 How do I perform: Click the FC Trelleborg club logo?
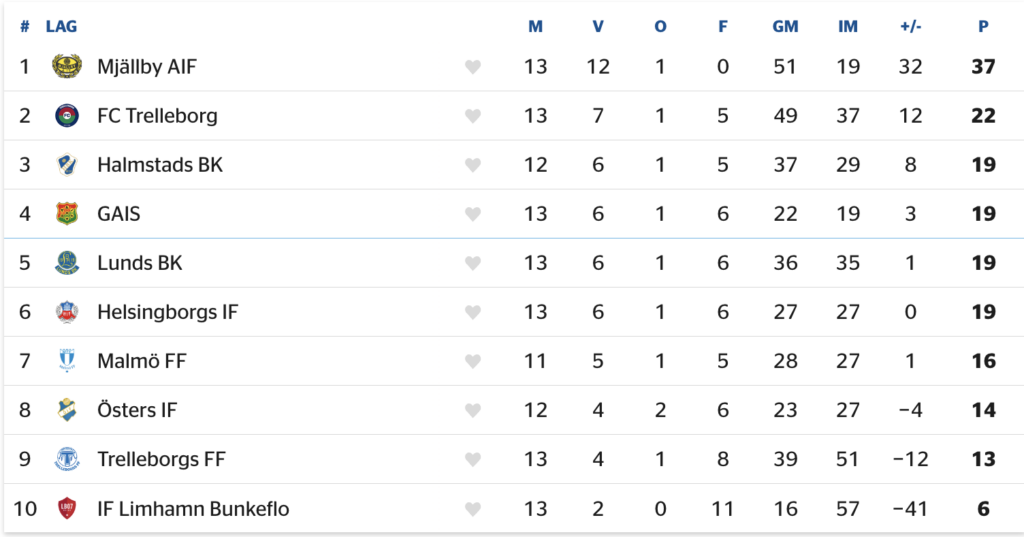point(66,116)
